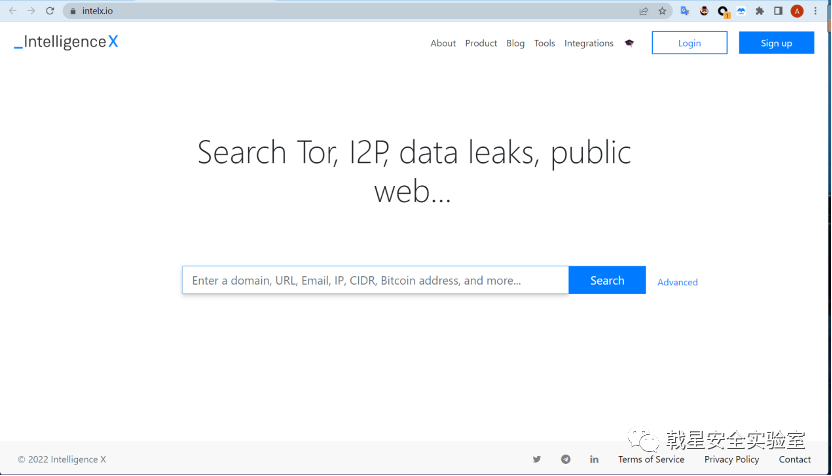Open the blue wings extension icon
832x476 pixels.
click(741, 11)
